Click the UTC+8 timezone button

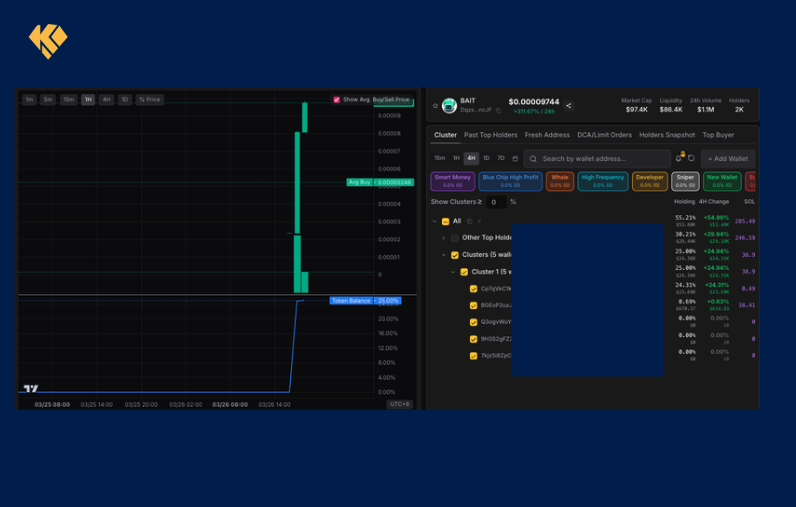(400, 404)
